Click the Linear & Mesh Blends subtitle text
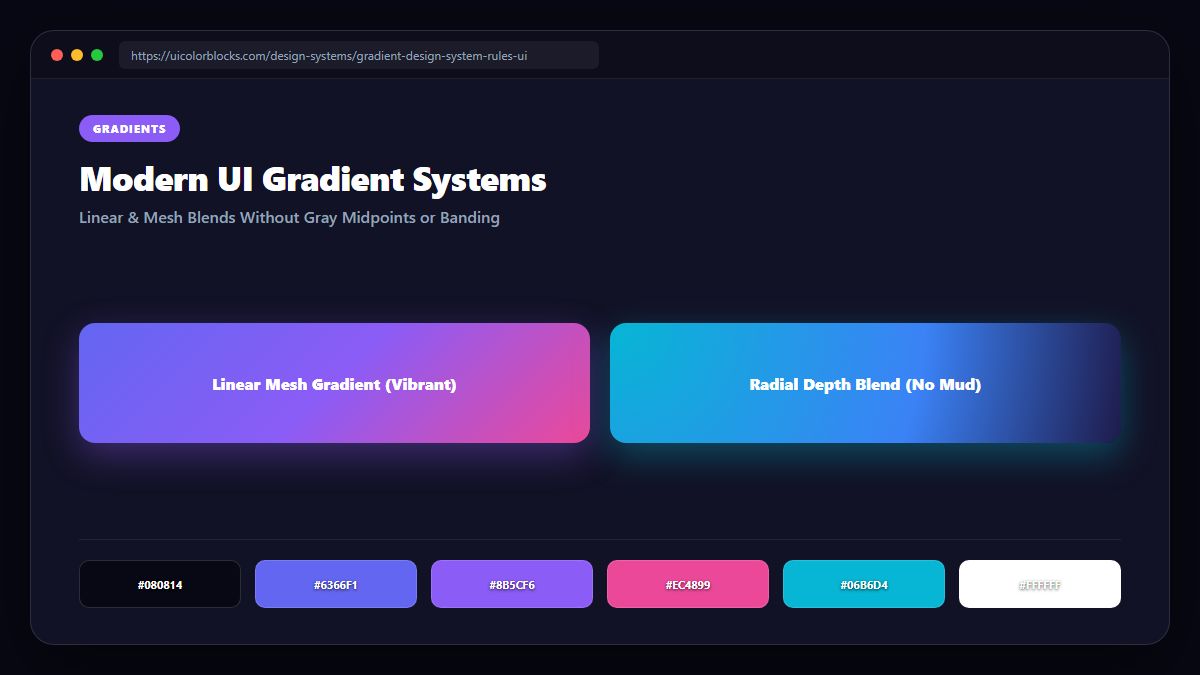Screen dimensions: 1200x675 [289, 217]
